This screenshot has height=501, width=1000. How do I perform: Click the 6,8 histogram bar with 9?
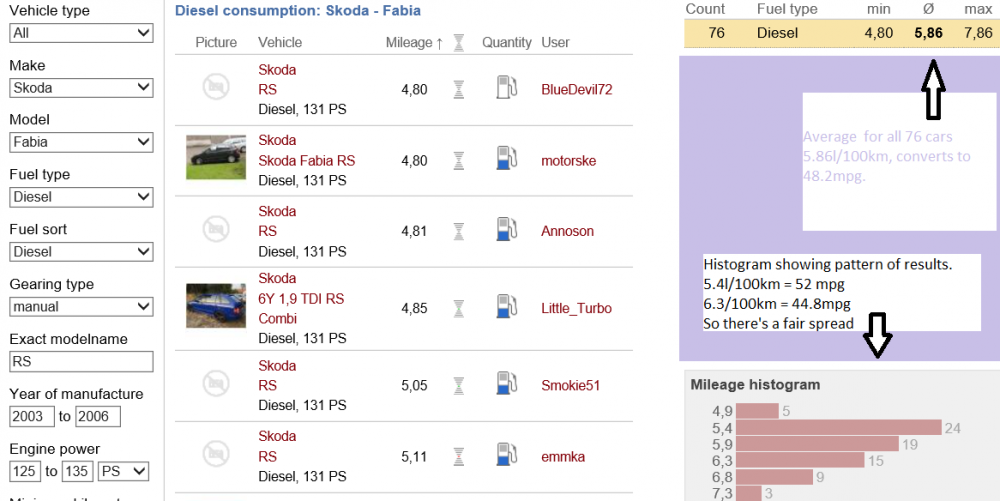774,477
